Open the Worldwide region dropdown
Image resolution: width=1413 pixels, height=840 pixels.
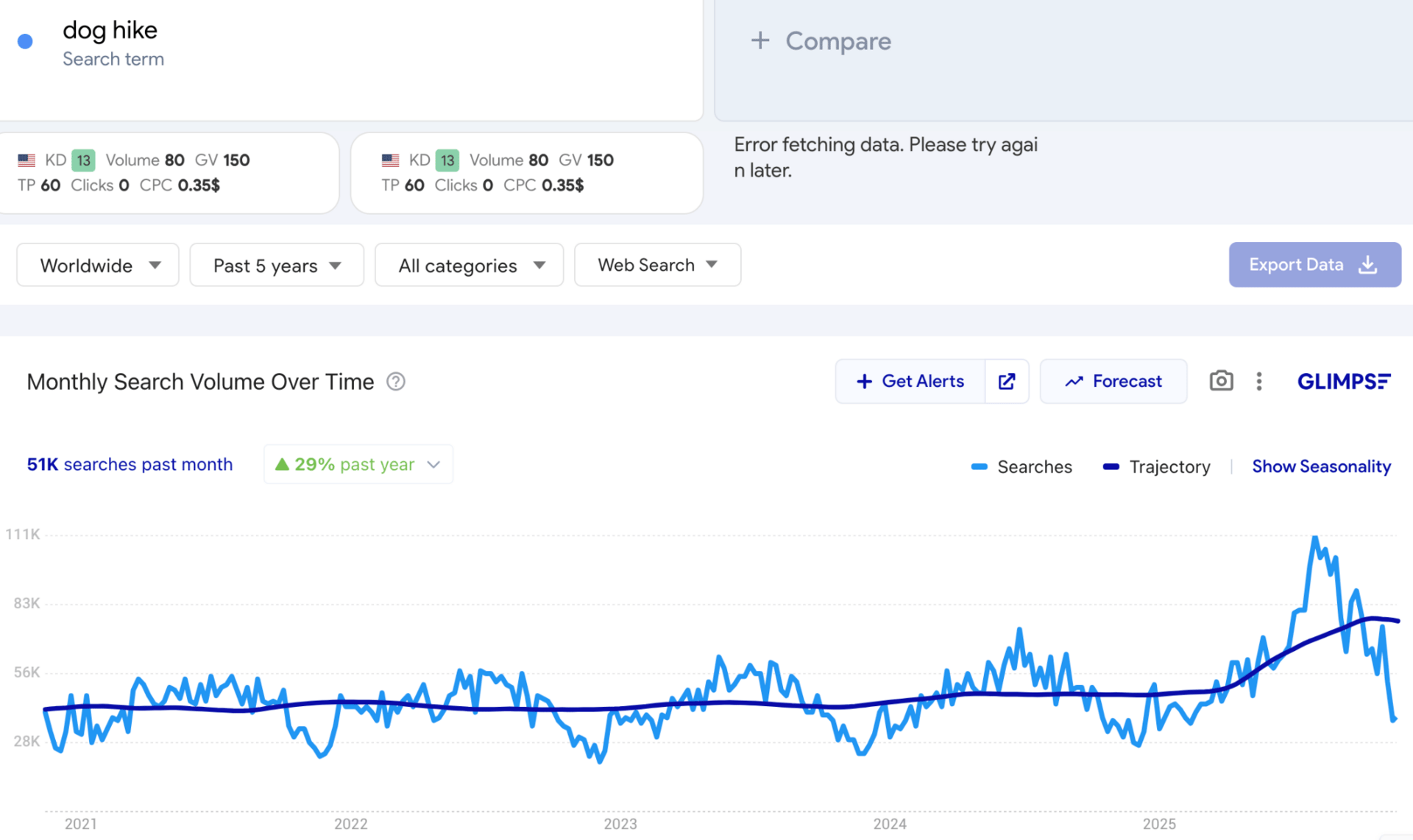pyautogui.click(x=98, y=265)
